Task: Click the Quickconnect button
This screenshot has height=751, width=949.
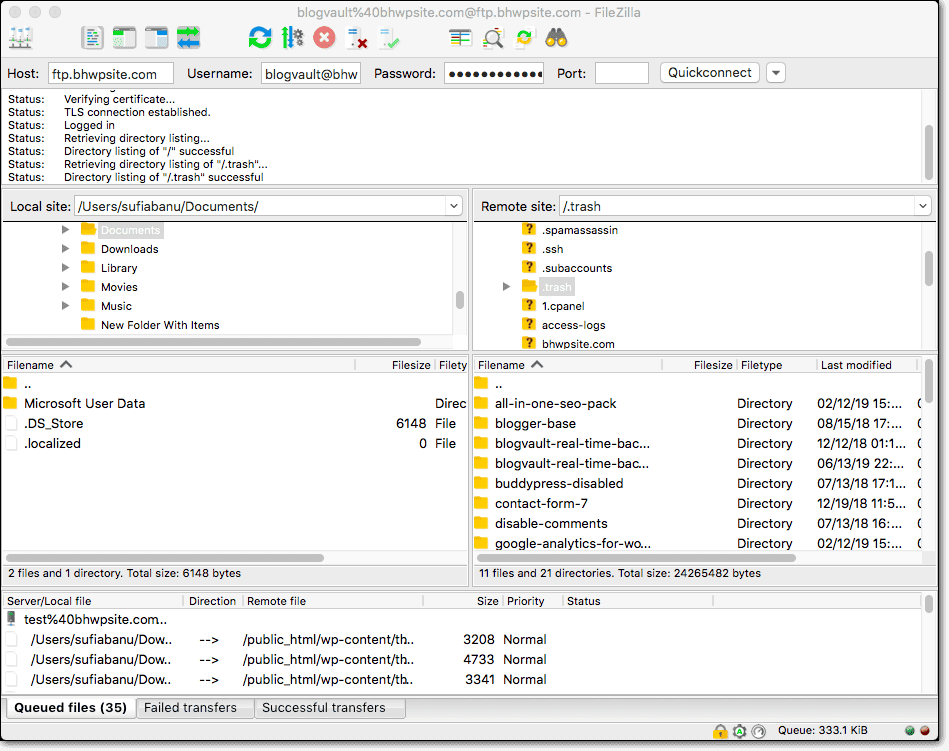Action: [x=709, y=73]
